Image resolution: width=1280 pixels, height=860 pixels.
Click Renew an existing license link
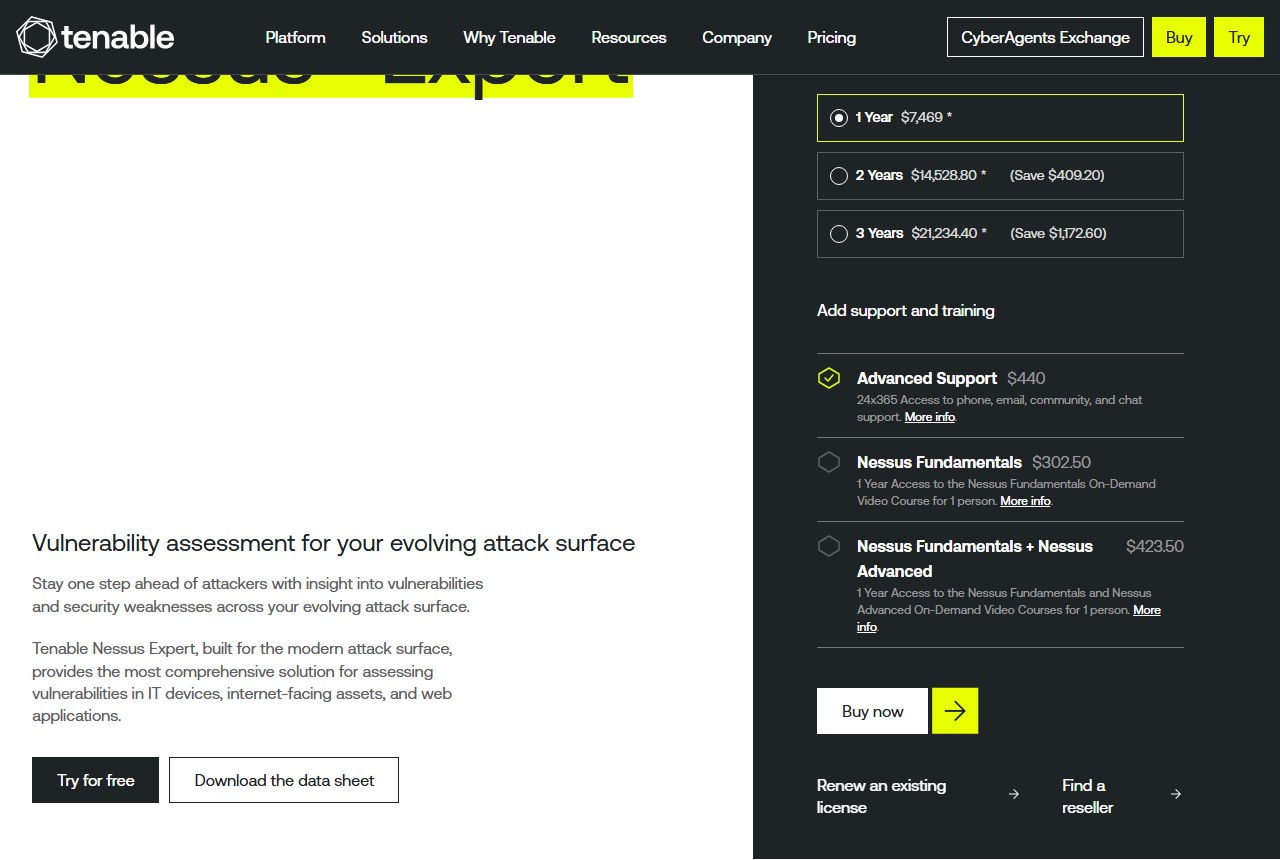tap(881, 796)
